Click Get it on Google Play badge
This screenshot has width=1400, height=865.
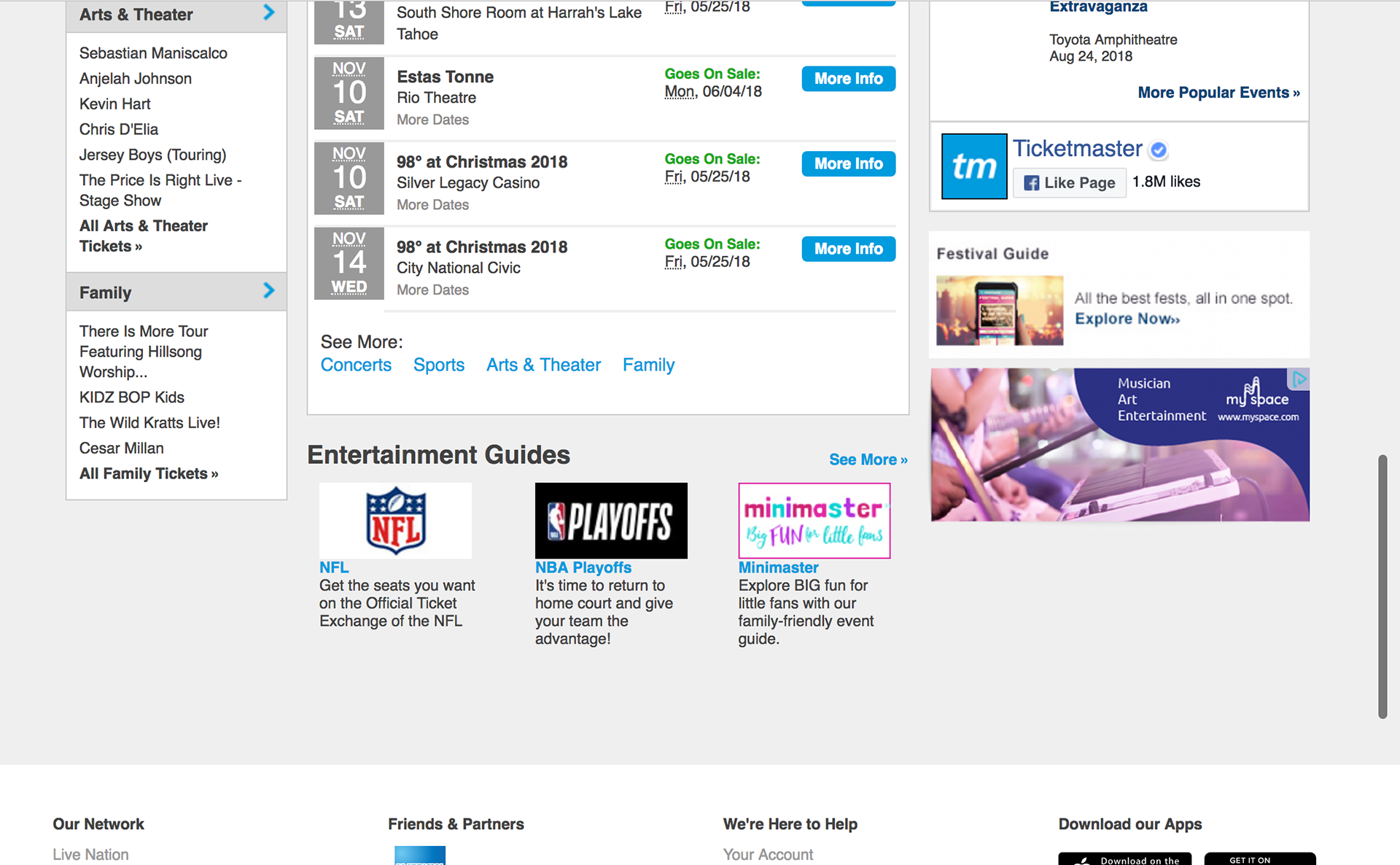click(x=1260, y=858)
